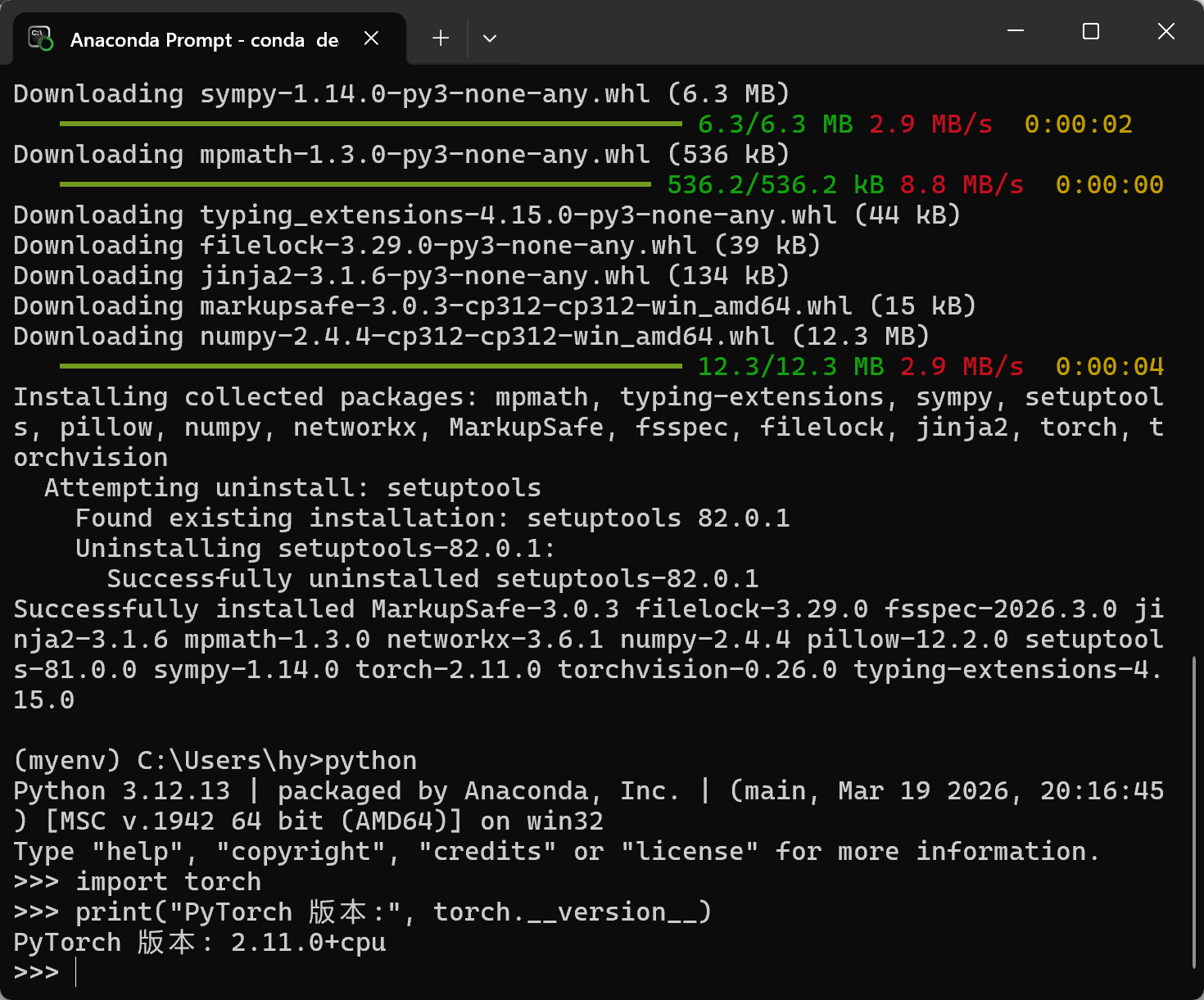The width and height of the screenshot is (1204, 1000).
Task: Click the ">>> import torch" line
Action: click(138, 882)
